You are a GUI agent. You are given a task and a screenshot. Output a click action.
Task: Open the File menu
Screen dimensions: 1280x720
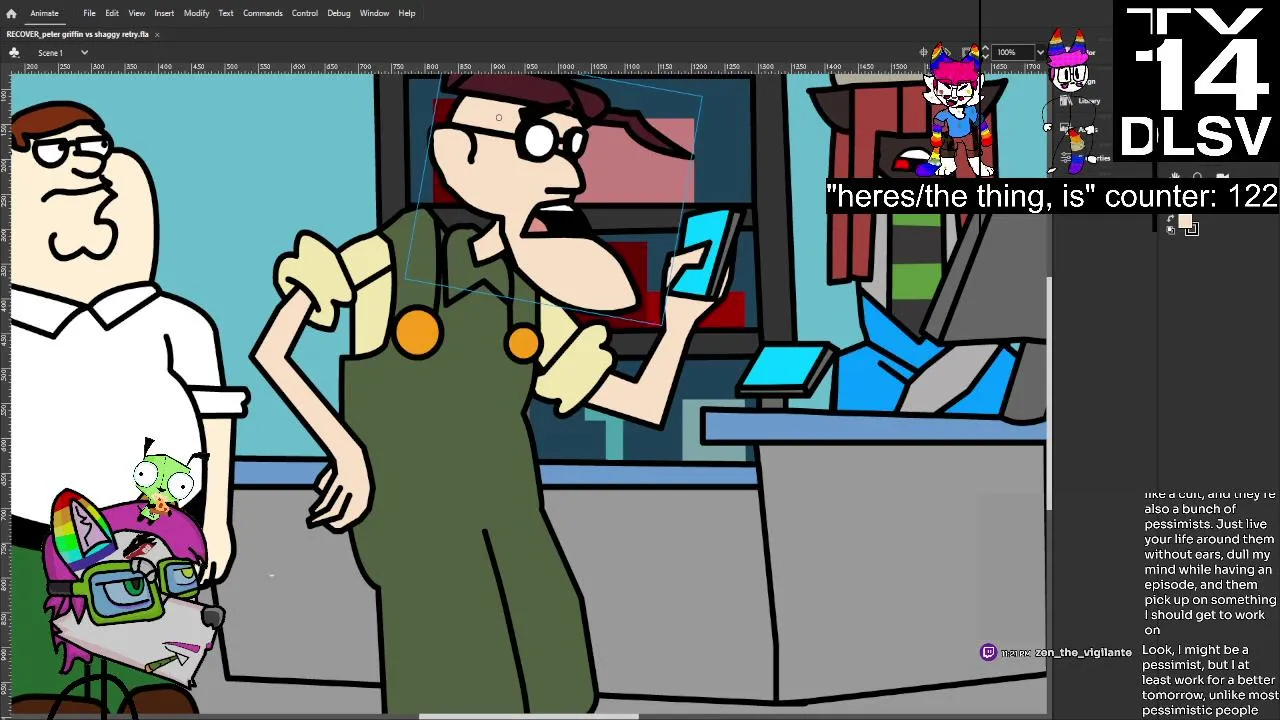tap(89, 13)
